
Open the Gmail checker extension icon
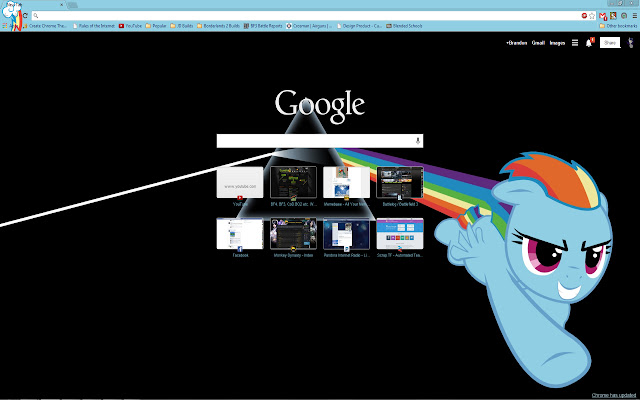coord(603,16)
